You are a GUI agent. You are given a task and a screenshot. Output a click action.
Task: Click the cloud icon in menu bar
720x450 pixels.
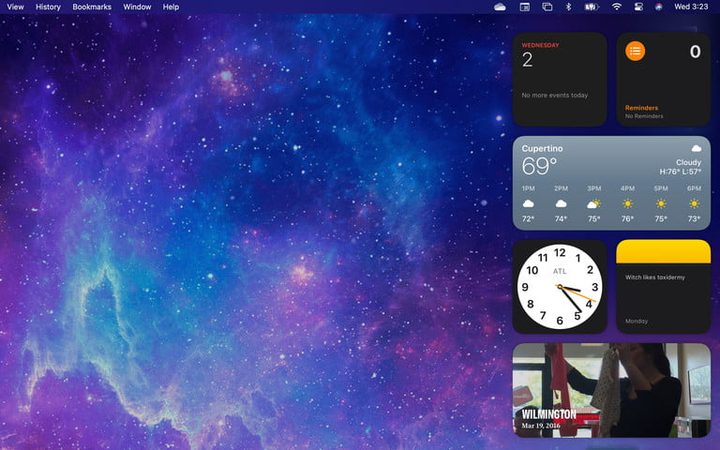[500, 7]
